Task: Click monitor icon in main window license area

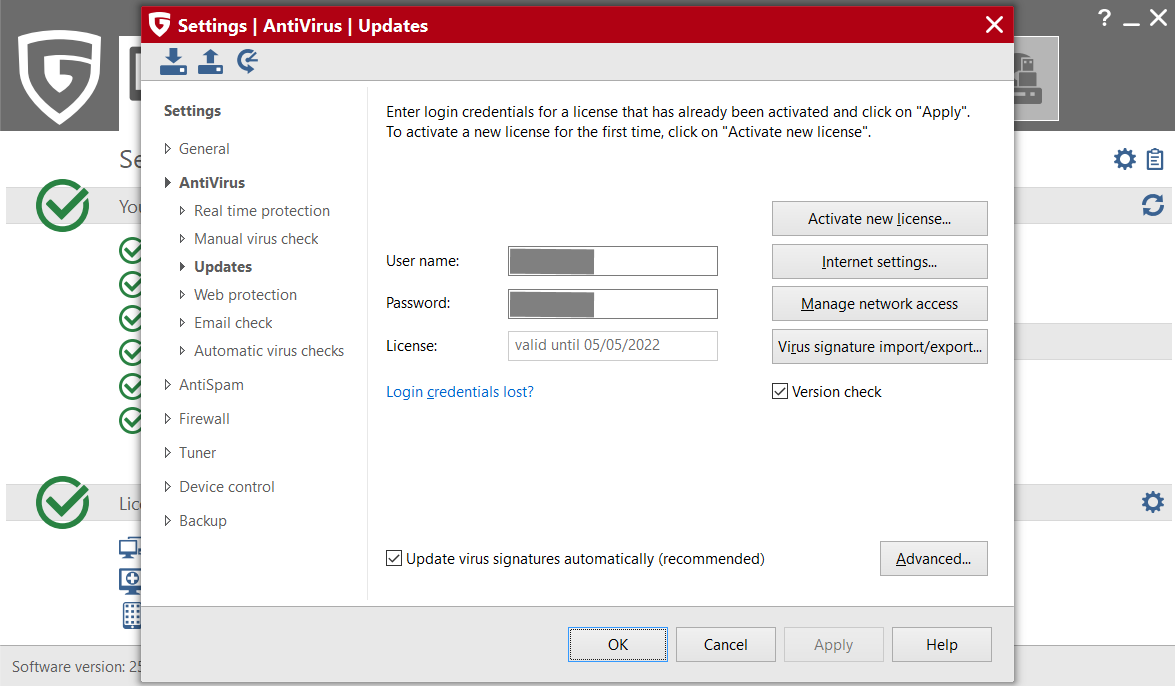Action: (130, 548)
